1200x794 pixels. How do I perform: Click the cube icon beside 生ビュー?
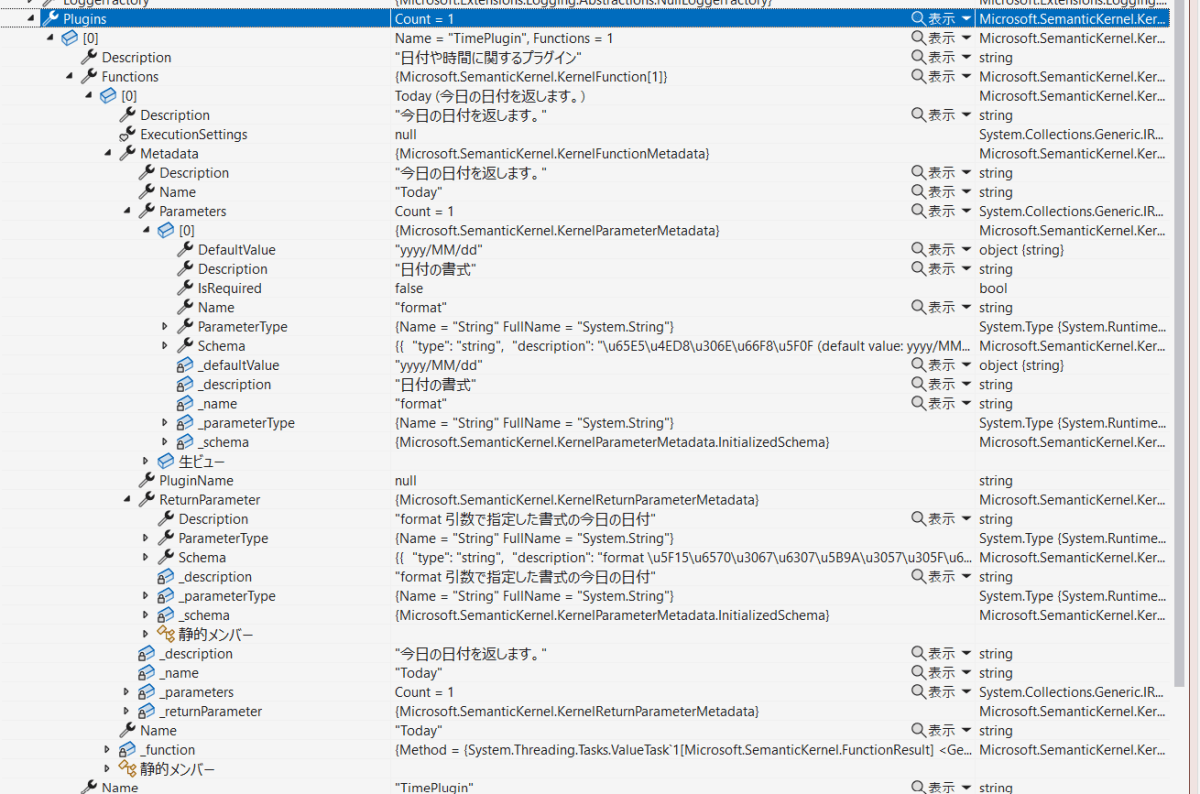tap(166, 462)
